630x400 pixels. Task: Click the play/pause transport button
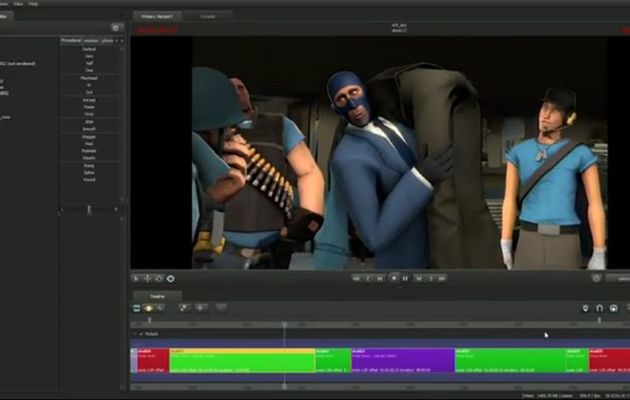[x=405, y=278]
